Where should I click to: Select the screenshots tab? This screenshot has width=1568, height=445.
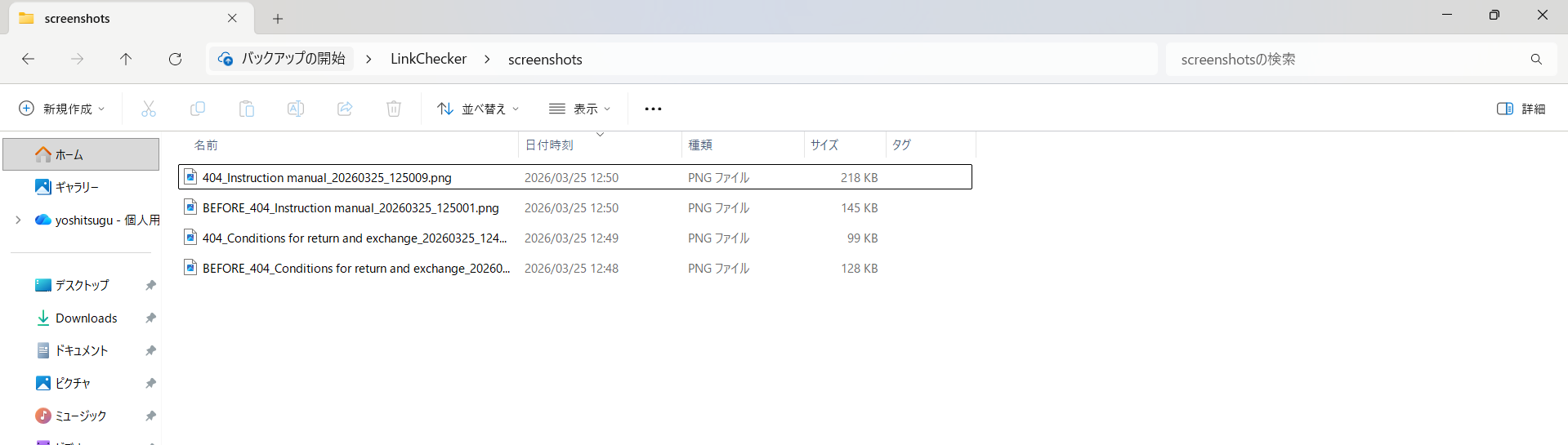click(x=131, y=18)
